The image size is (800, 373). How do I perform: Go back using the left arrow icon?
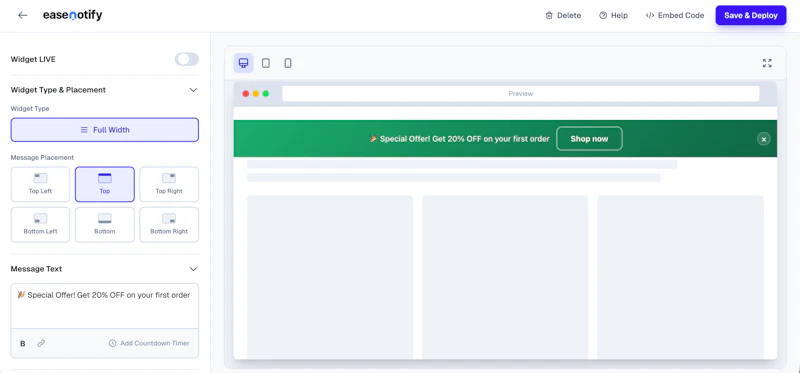point(22,15)
